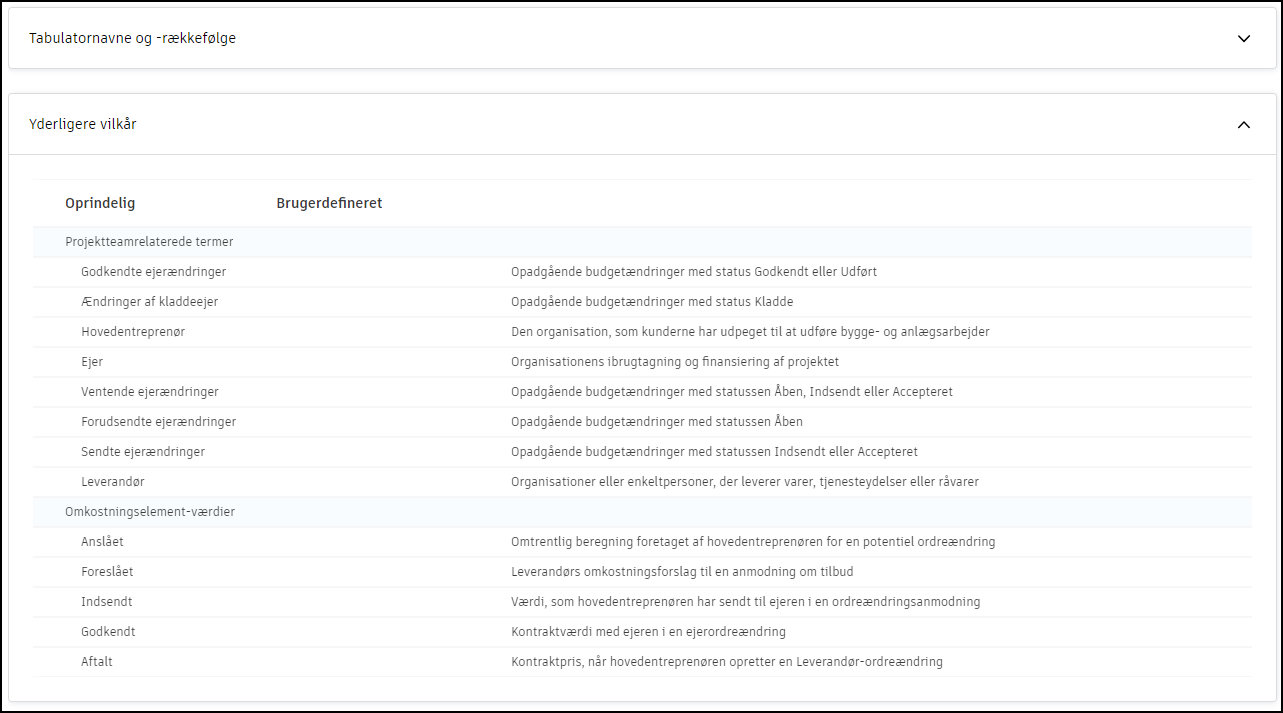Expand the Tabulatornavne og -rækkefølge section
Screen dimensions: 1283x713
click(1243, 39)
